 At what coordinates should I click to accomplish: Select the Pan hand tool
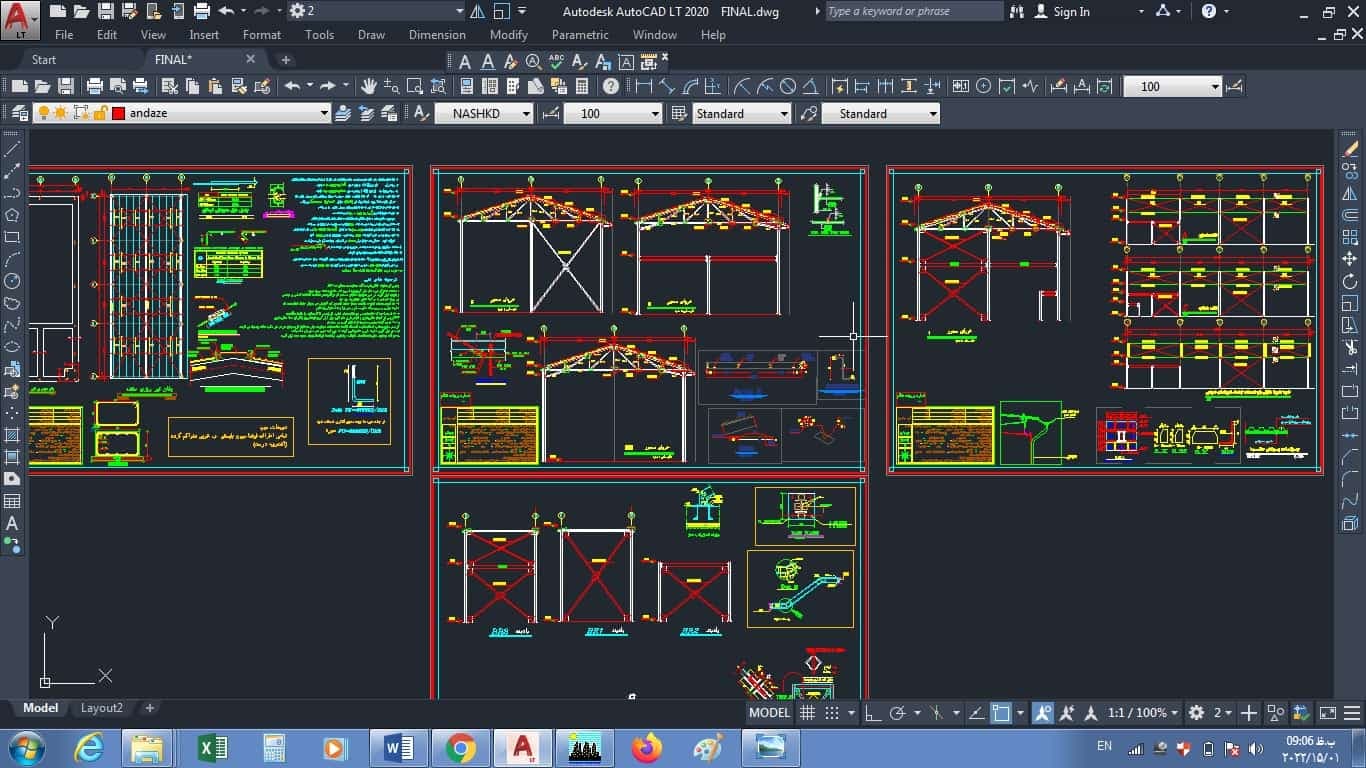click(x=369, y=86)
